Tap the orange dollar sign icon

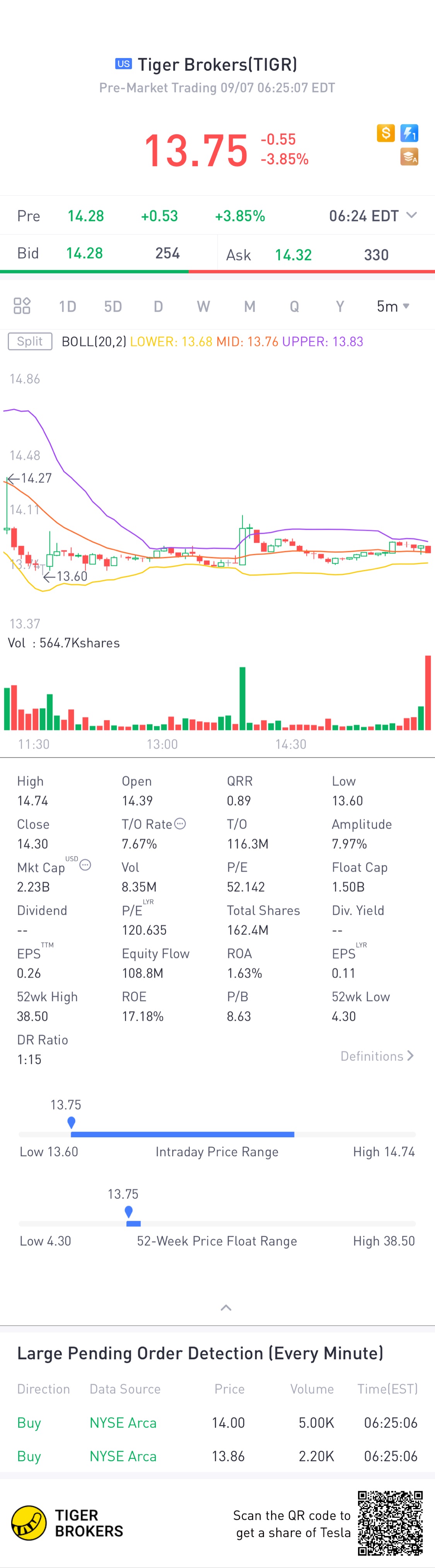[x=386, y=133]
